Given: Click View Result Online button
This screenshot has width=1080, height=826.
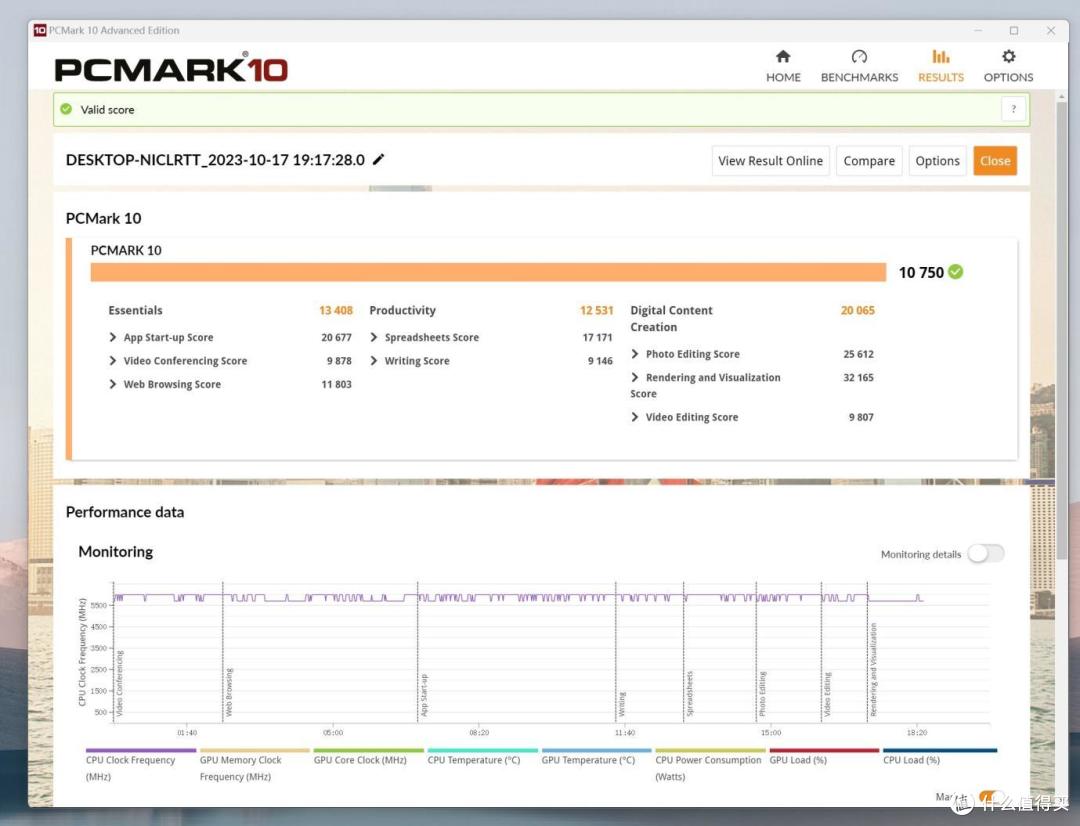Looking at the screenshot, I should 770,161.
